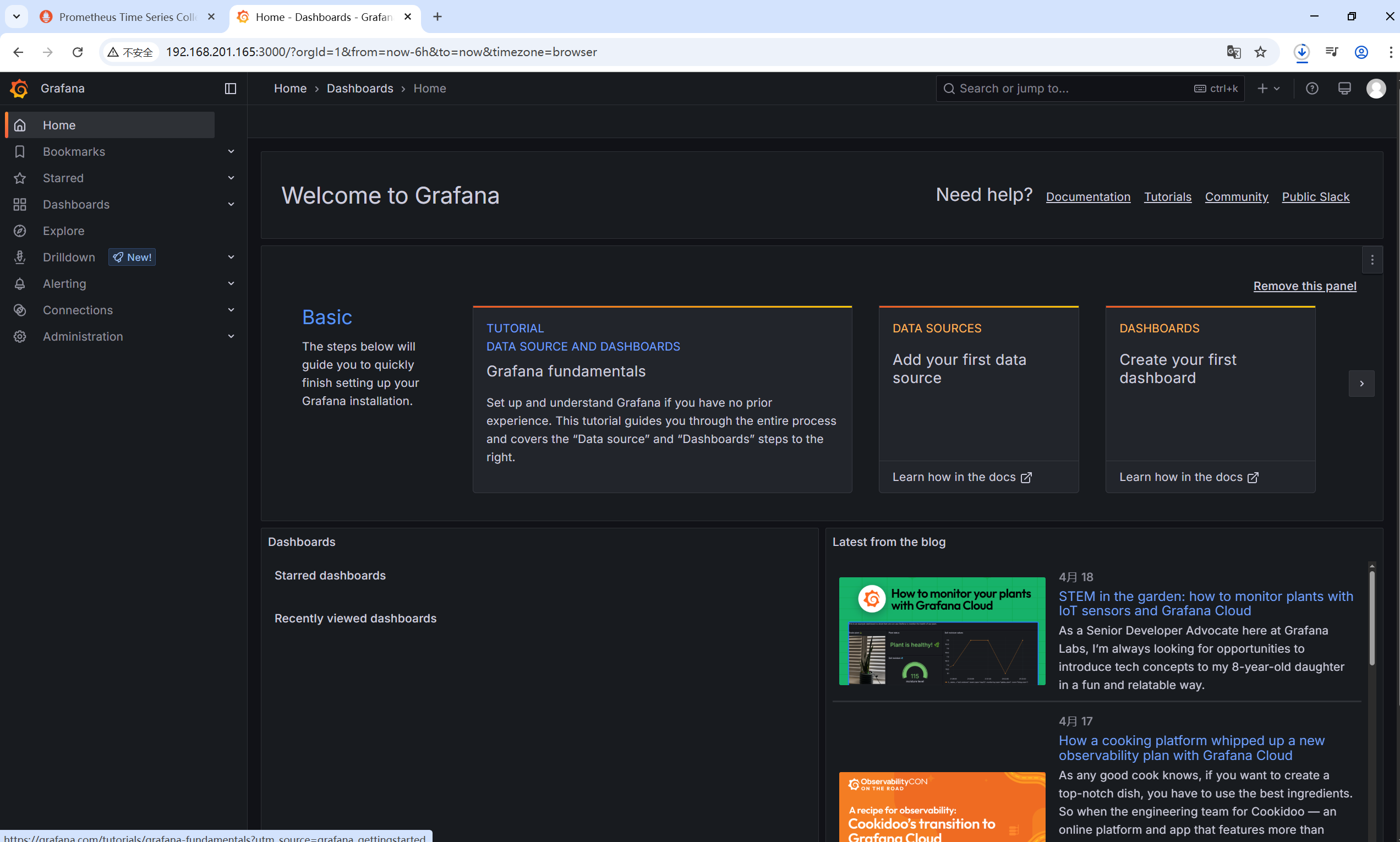This screenshot has width=1400, height=842.
Task: Bookmark this page with star icon
Action: [x=1260, y=52]
